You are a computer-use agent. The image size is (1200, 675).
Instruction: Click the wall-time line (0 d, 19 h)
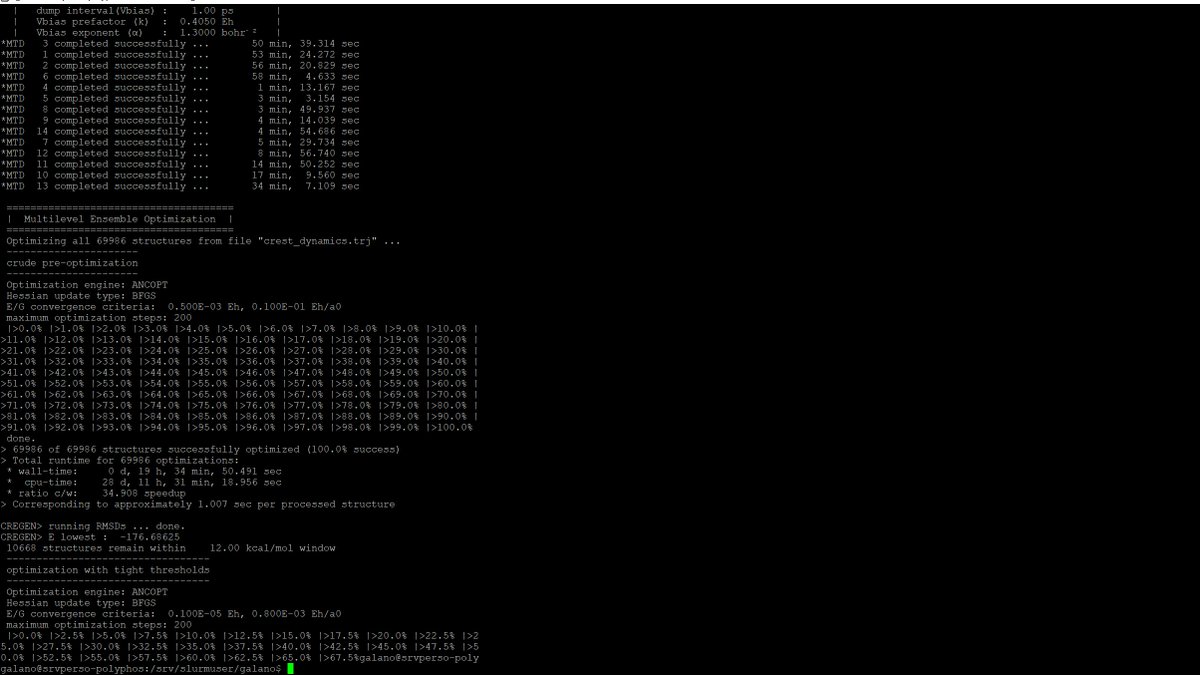[x=144, y=471]
